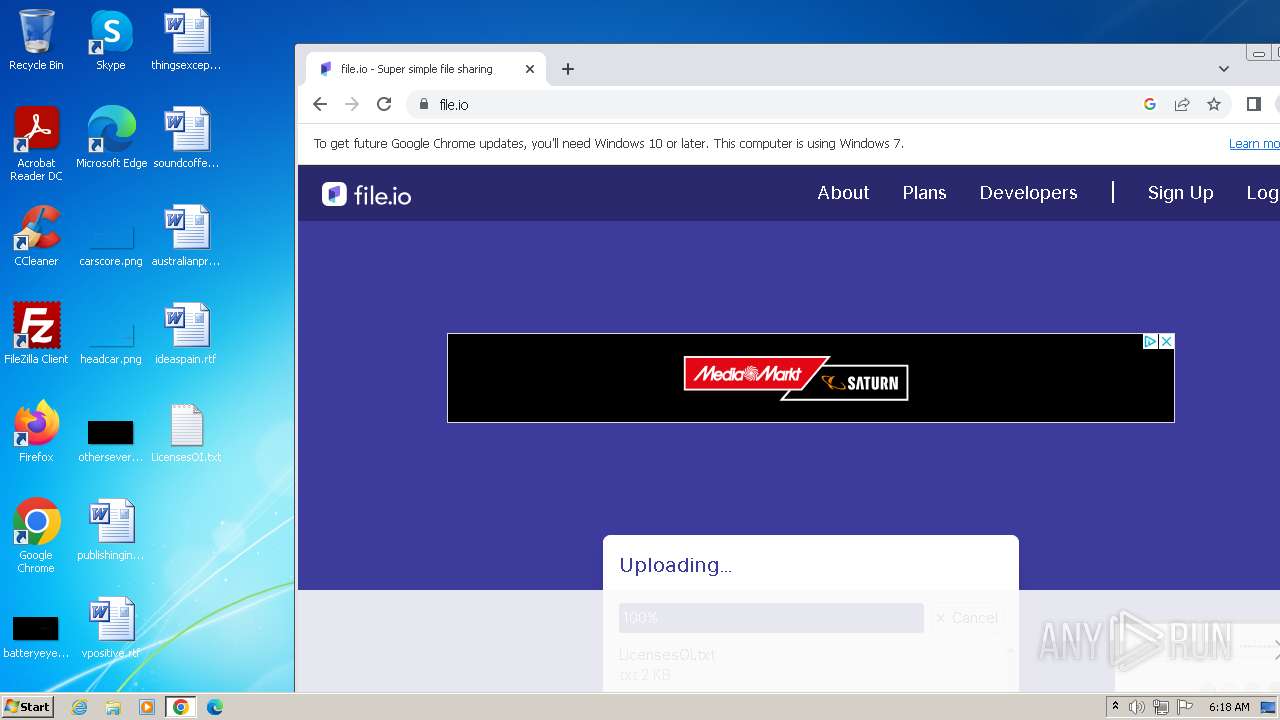This screenshot has height=720, width=1280.
Task: Click Sign Up link
Action: coord(1180,193)
